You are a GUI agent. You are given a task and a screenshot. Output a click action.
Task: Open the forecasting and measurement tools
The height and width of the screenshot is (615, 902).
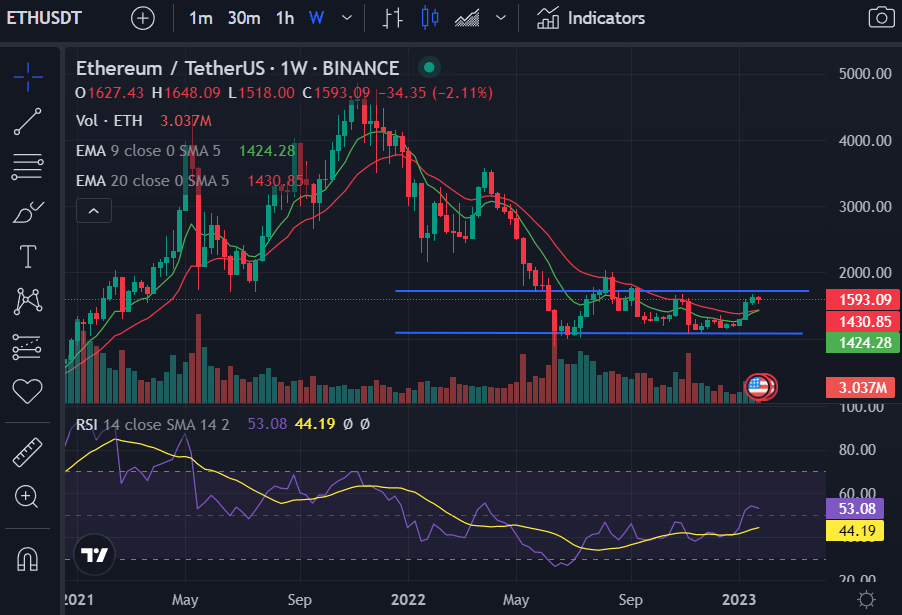tap(27, 346)
